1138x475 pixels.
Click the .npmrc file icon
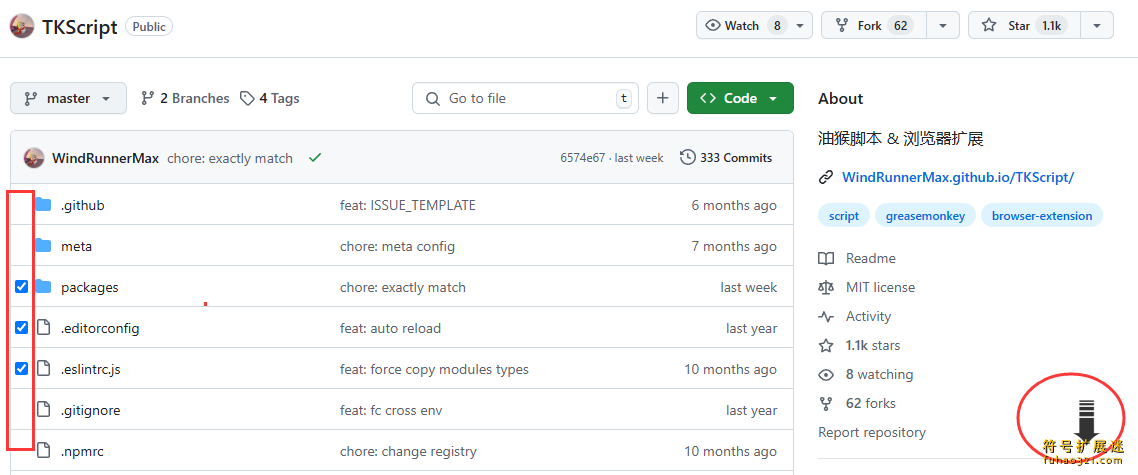(x=44, y=451)
